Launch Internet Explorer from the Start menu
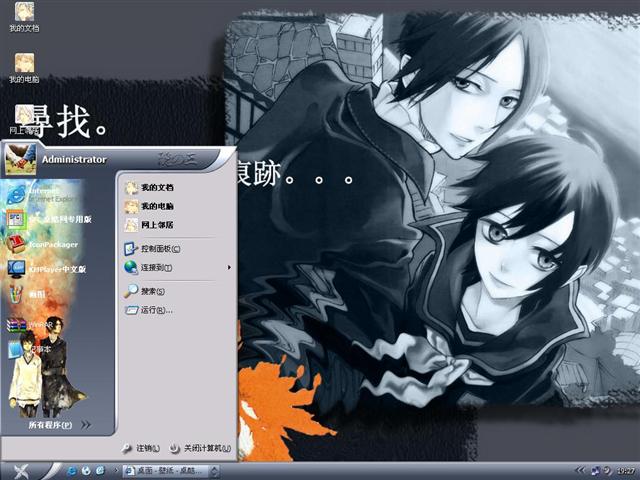This screenshot has width=640, height=480. pos(41,195)
